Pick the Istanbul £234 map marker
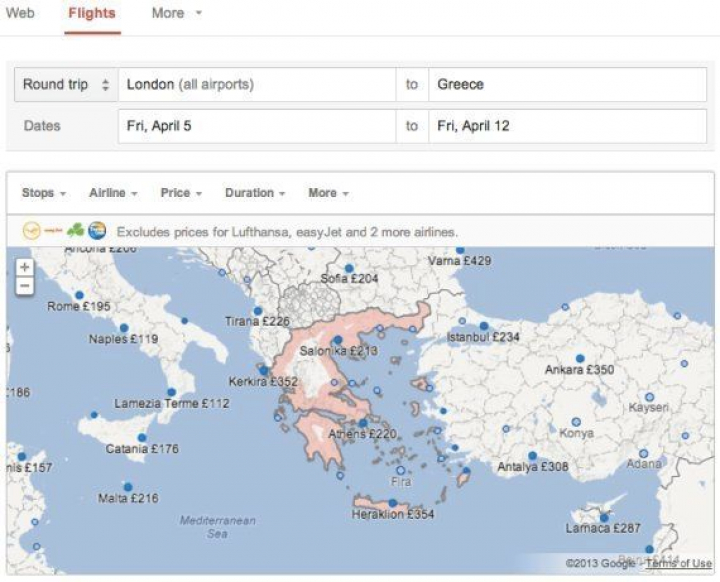Image resolution: width=720 pixels, height=582 pixels. 483,326
